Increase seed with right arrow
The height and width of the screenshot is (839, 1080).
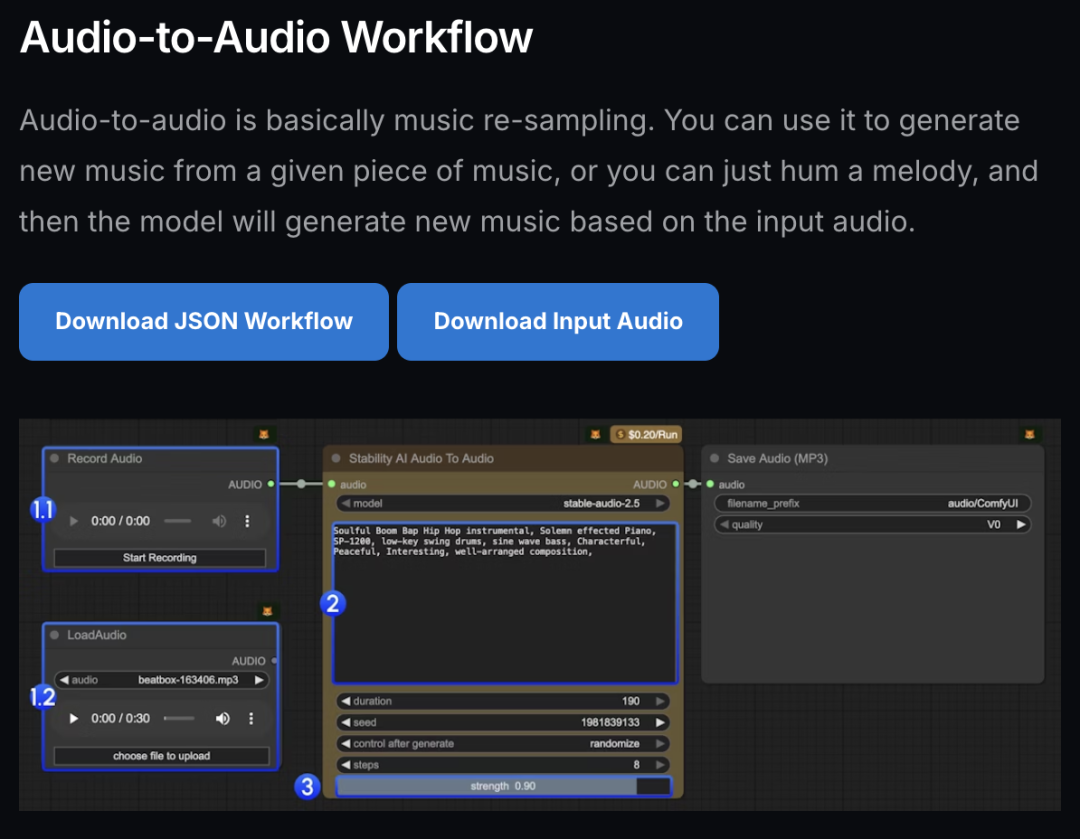pos(660,723)
